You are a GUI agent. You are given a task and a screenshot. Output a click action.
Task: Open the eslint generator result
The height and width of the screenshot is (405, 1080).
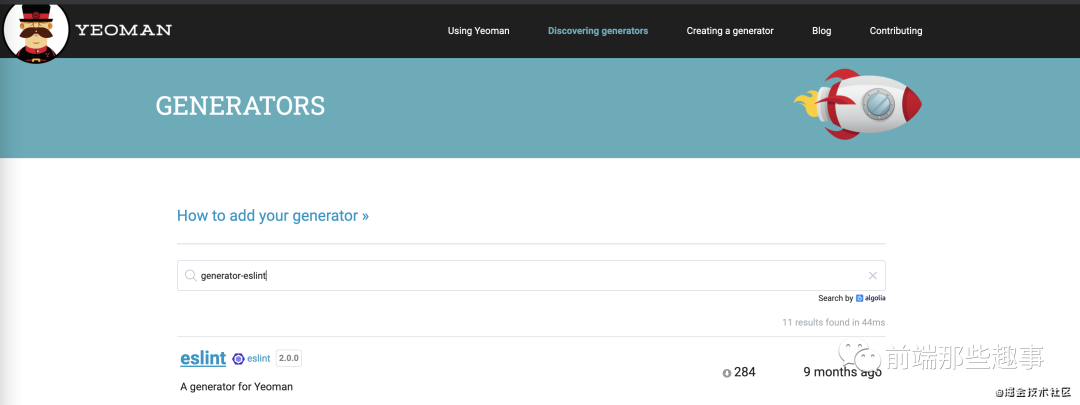(x=203, y=358)
